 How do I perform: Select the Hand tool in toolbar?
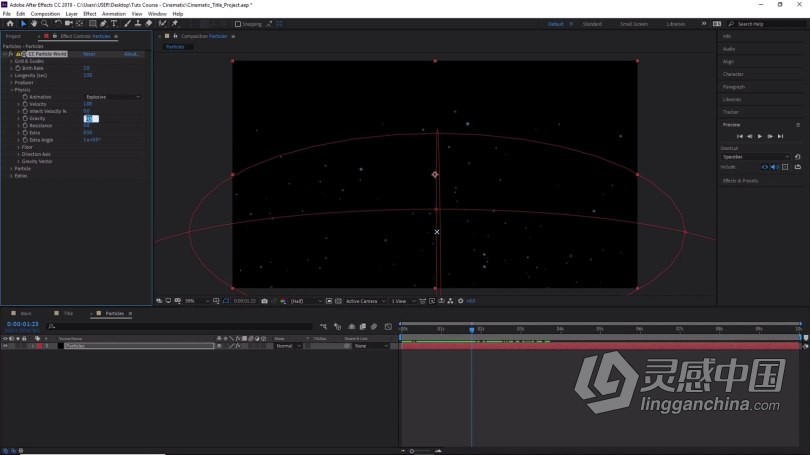click(34, 24)
